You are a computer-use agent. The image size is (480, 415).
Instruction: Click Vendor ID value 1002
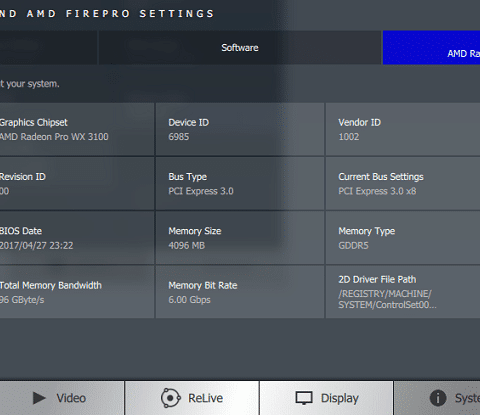coord(349,137)
